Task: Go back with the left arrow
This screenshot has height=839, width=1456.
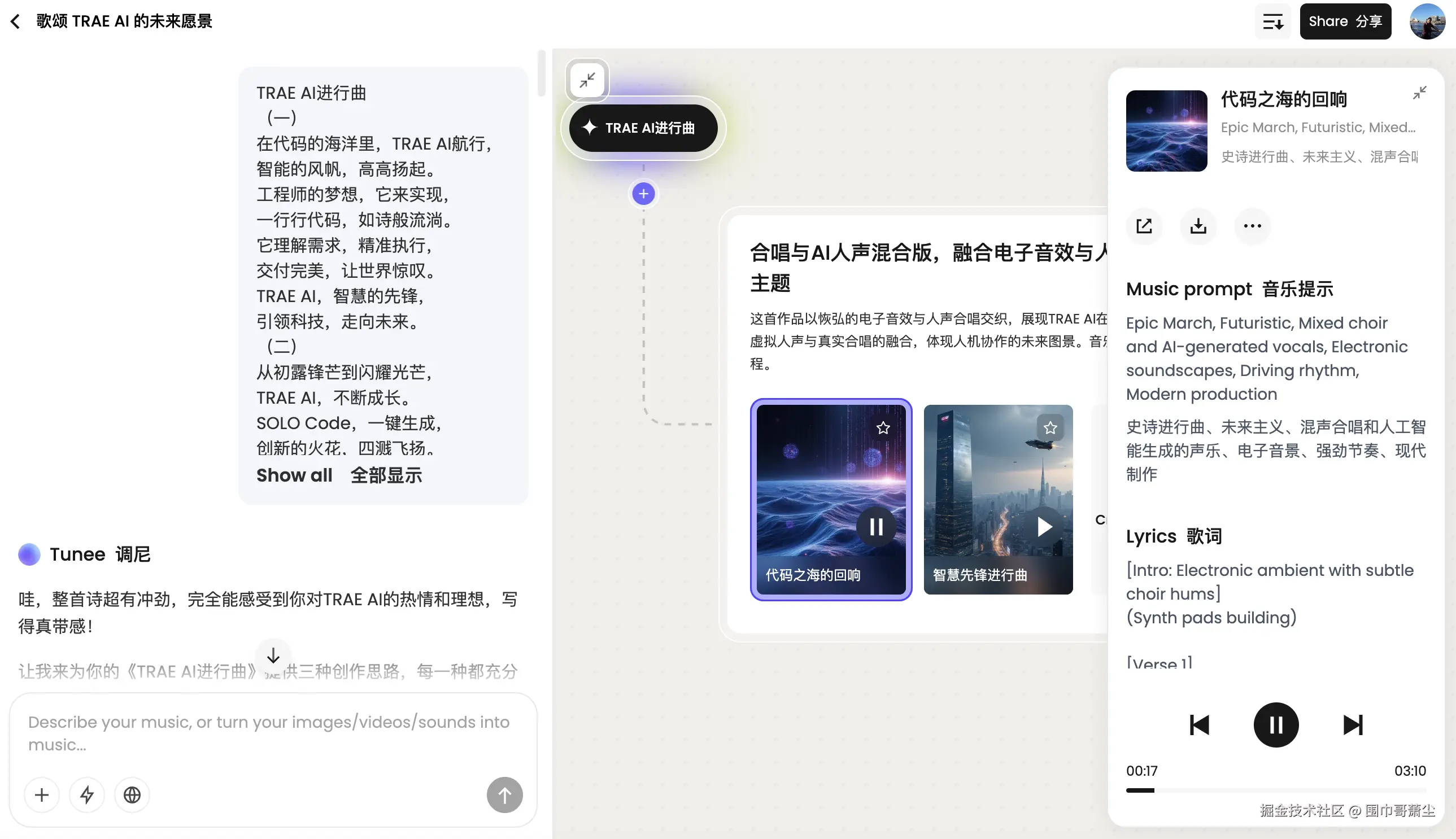Action: click(x=15, y=21)
